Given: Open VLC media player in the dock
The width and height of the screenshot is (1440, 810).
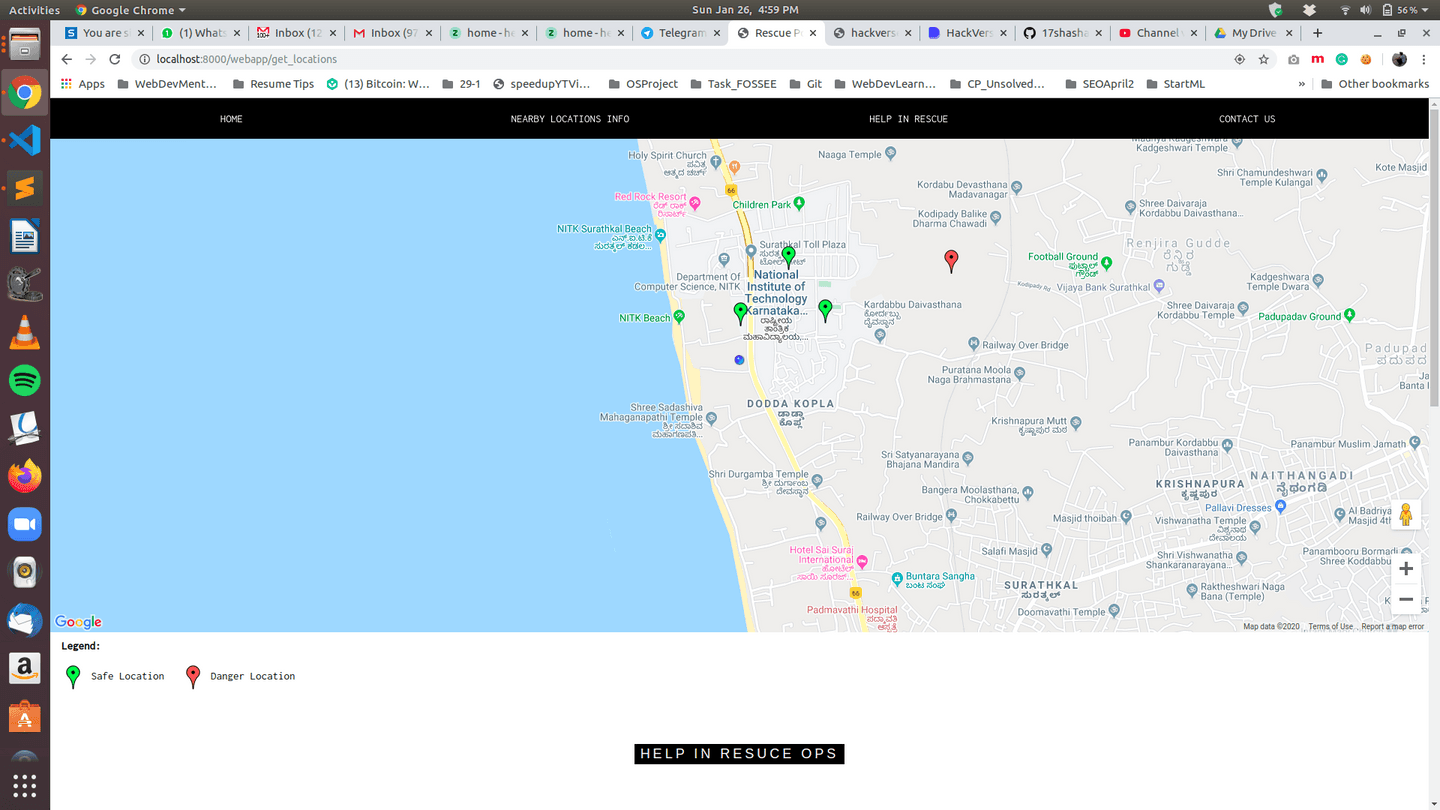Looking at the screenshot, I should [25, 332].
